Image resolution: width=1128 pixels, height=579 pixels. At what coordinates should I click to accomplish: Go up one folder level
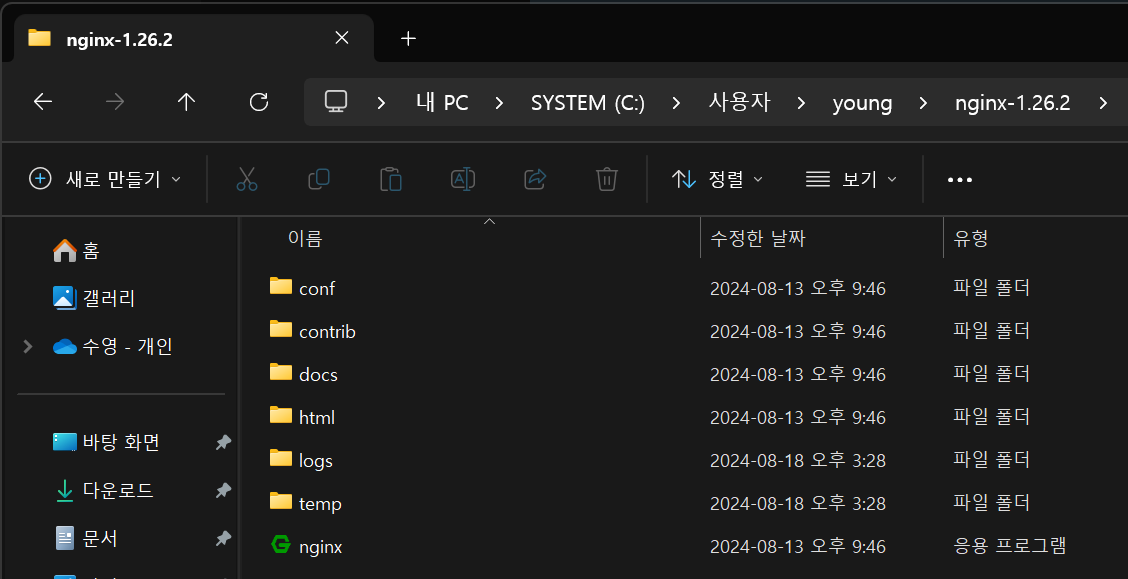(186, 102)
